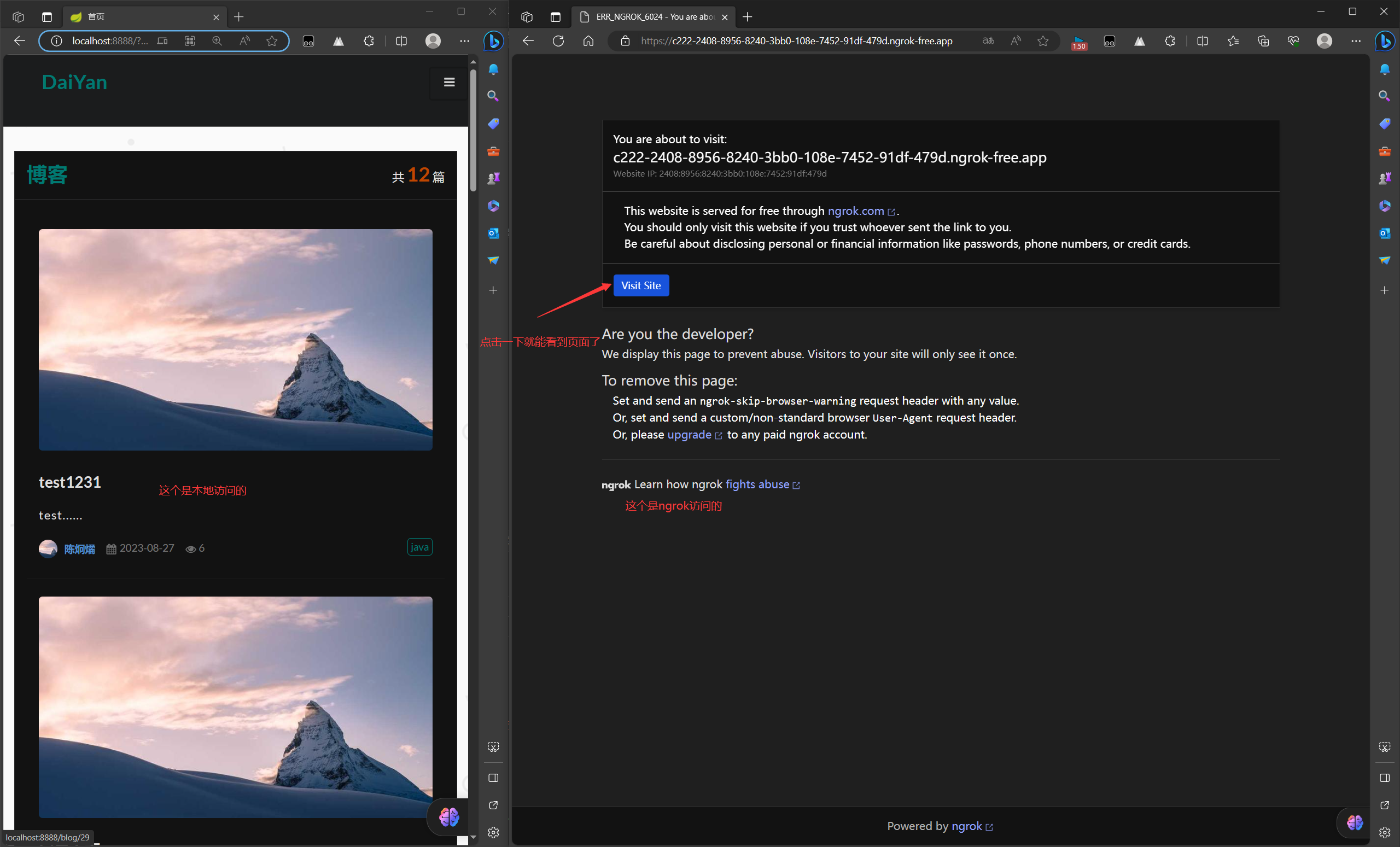Toggle split screen in right browser toolbar
The height and width of the screenshot is (847, 1400).
pyautogui.click(x=1201, y=41)
